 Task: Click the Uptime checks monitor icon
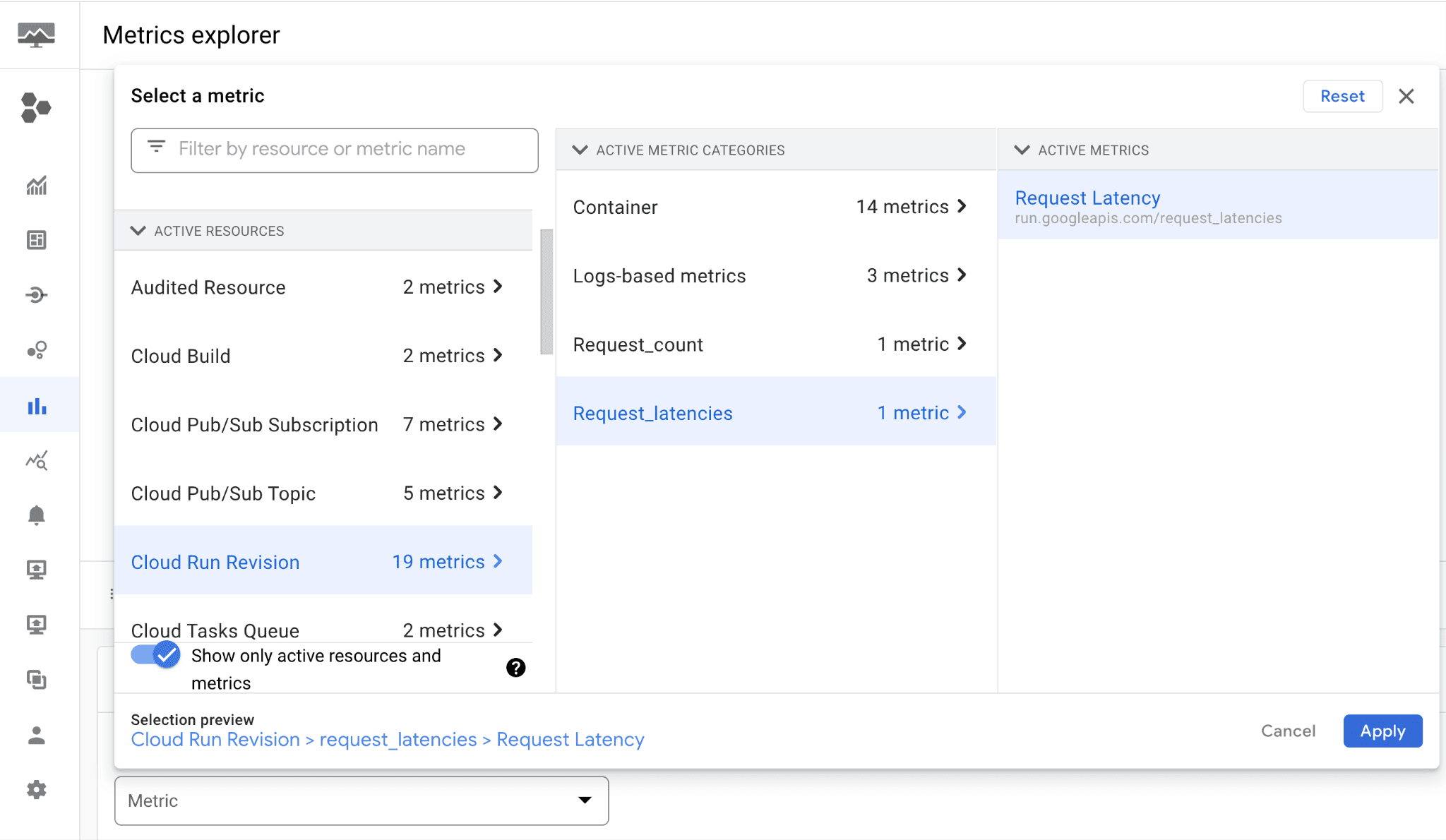[37, 569]
